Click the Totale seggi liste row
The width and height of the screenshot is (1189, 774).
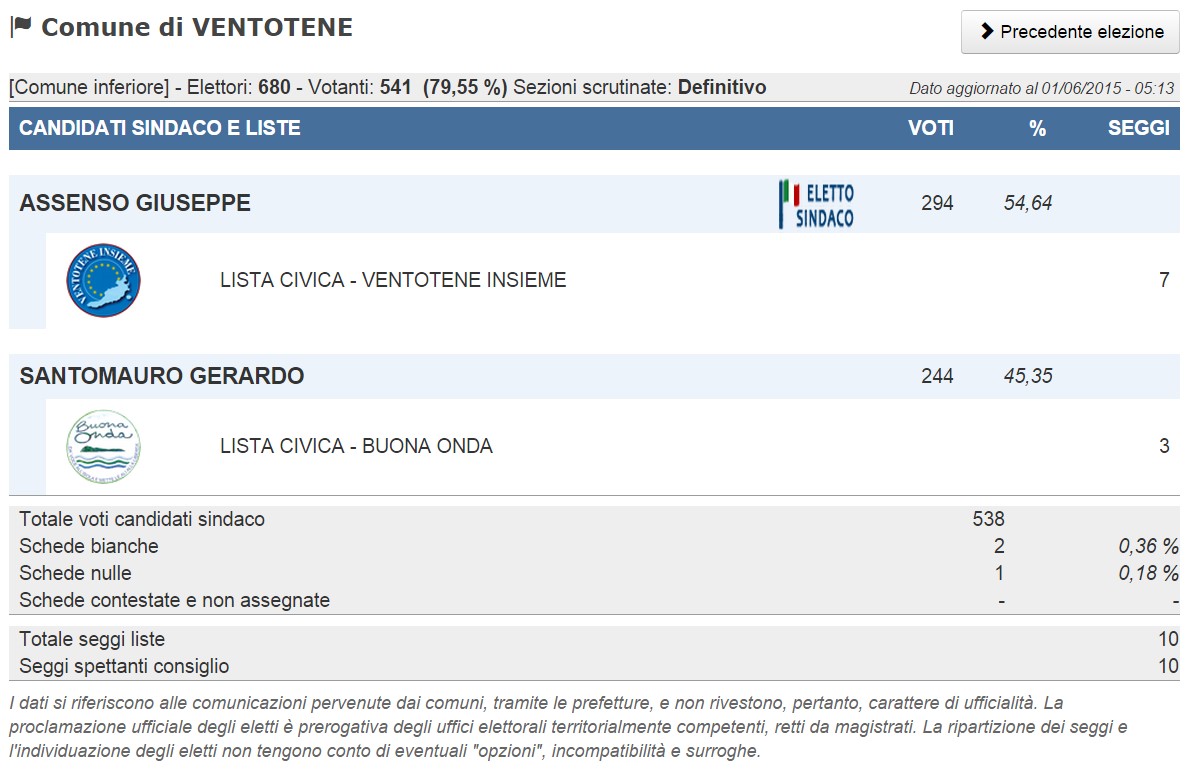click(x=594, y=639)
